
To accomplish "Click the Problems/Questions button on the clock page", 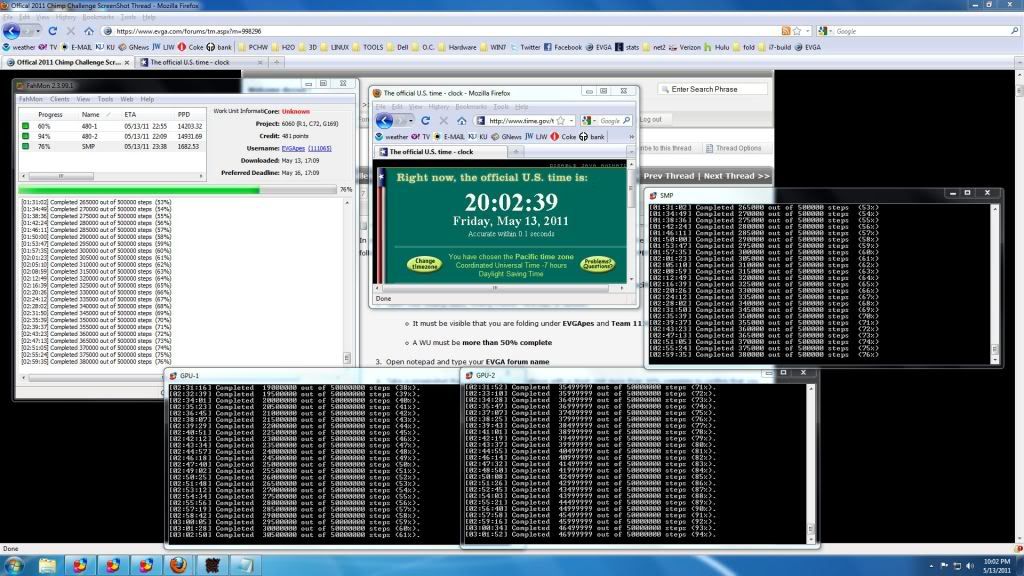I will coord(595,264).
